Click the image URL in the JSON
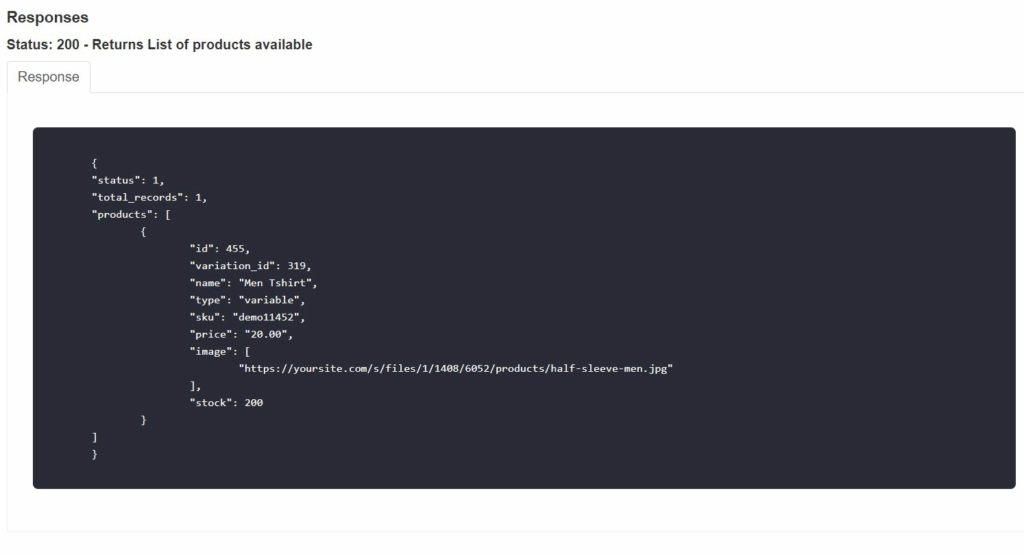This screenshot has width=1024, height=554. 455,369
